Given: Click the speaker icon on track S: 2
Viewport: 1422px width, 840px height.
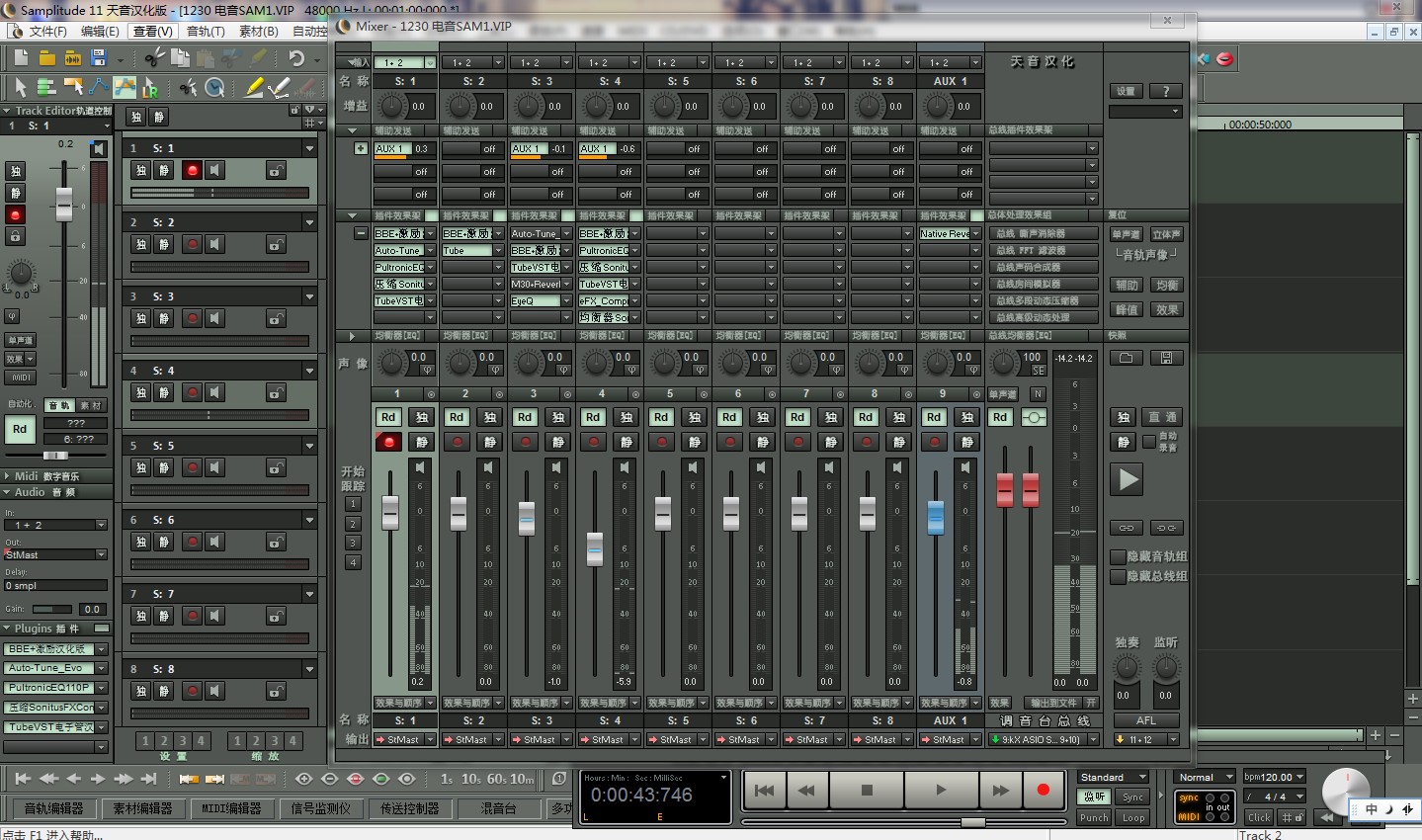Looking at the screenshot, I should tap(215, 244).
